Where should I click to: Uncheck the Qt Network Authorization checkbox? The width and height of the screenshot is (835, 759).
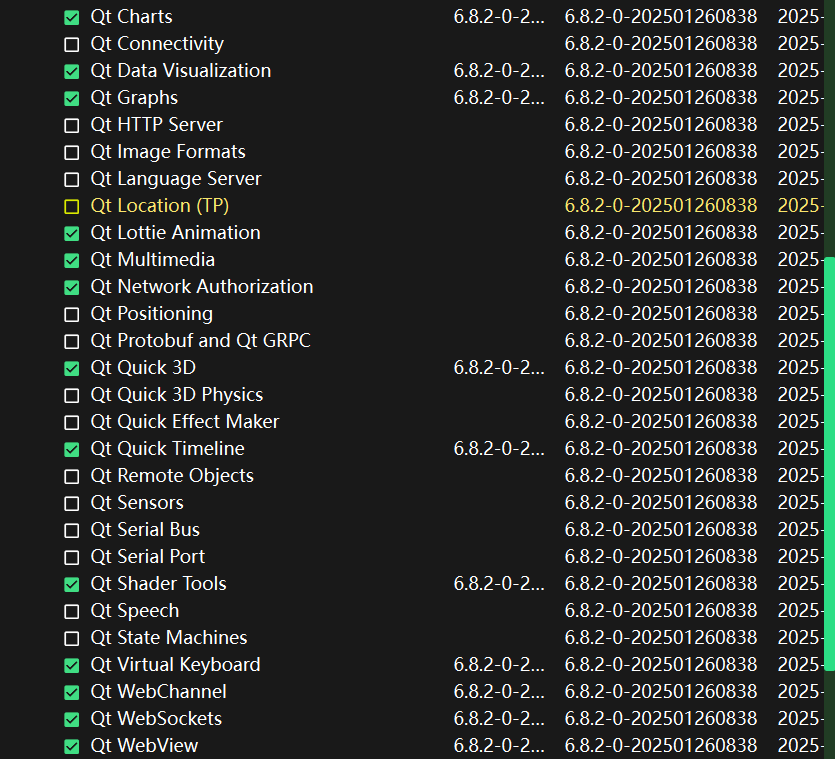(71, 288)
